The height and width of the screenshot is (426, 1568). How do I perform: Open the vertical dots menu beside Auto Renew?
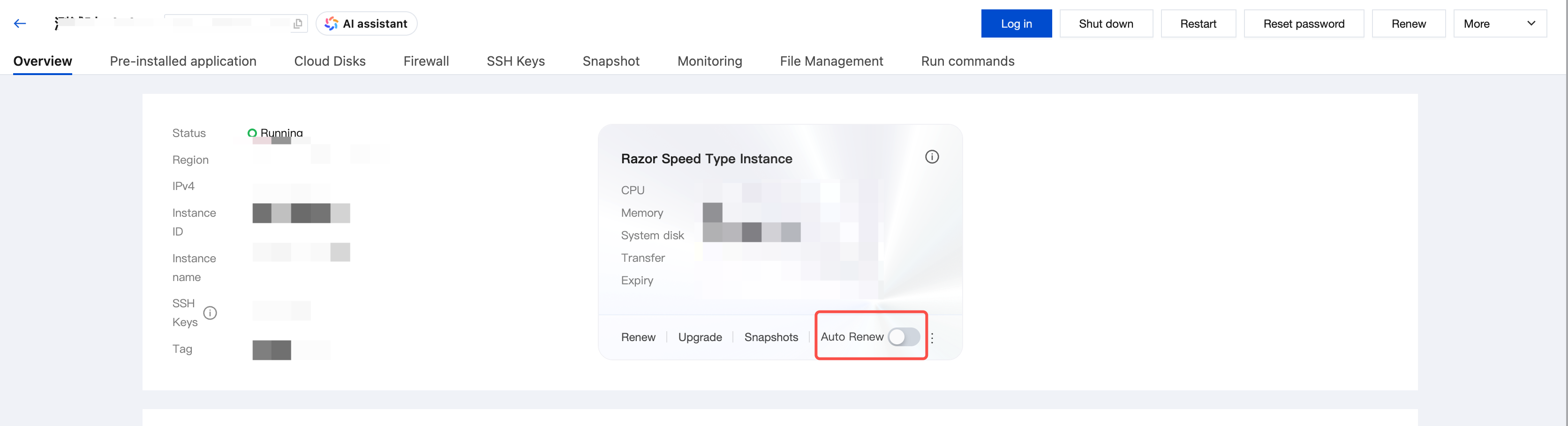932,338
